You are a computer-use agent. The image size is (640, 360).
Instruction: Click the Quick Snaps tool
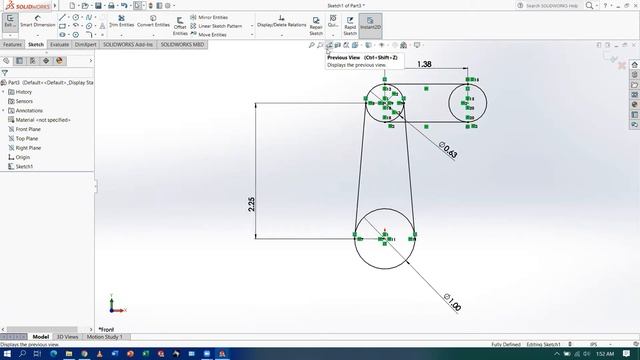pos(333,21)
